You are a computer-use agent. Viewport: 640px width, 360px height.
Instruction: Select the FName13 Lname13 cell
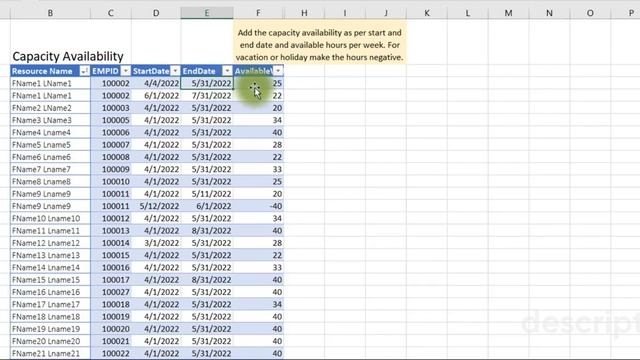click(x=50, y=255)
